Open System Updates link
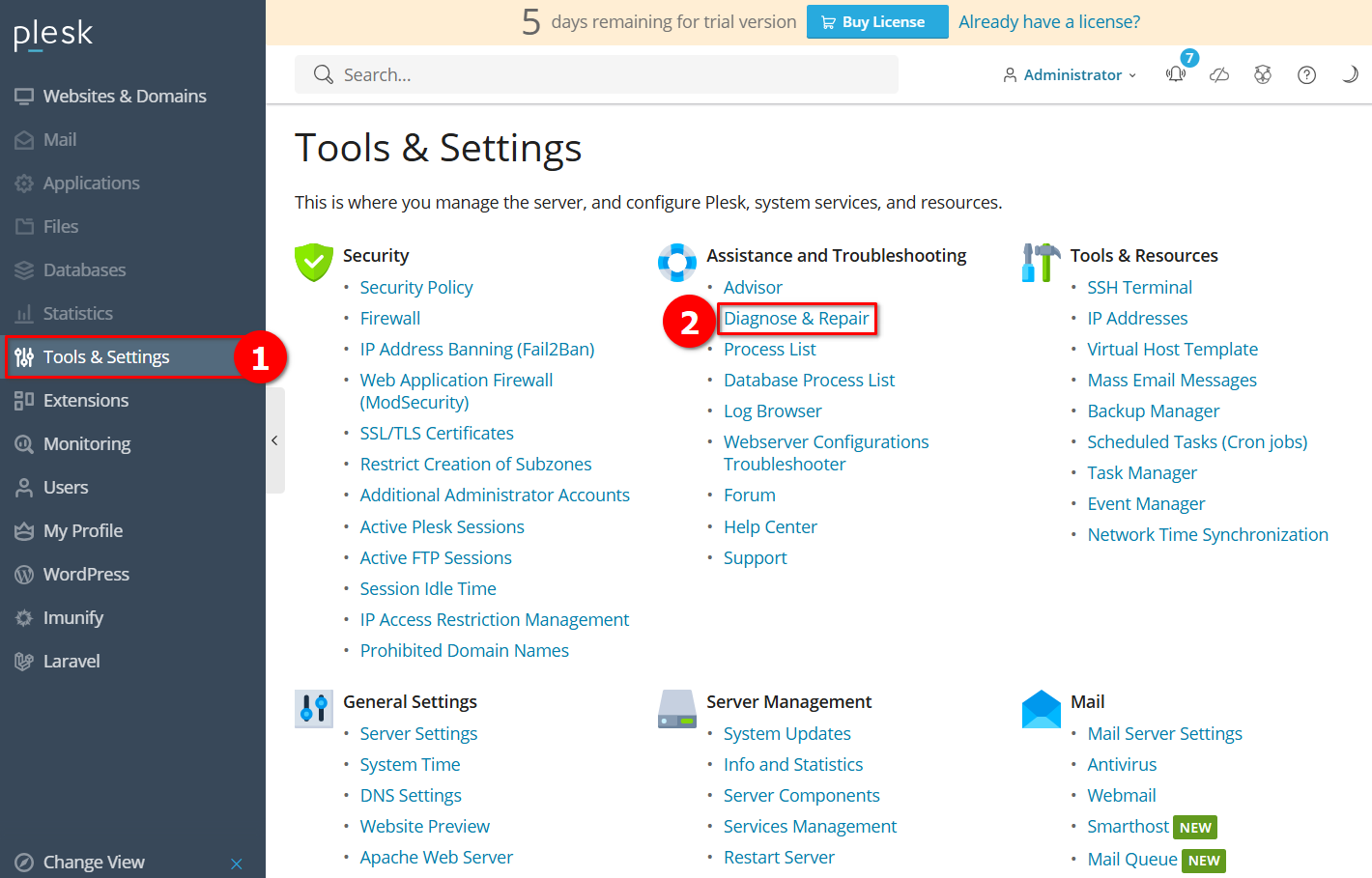Image resolution: width=1372 pixels, height=878 pixels. (787, 733)
